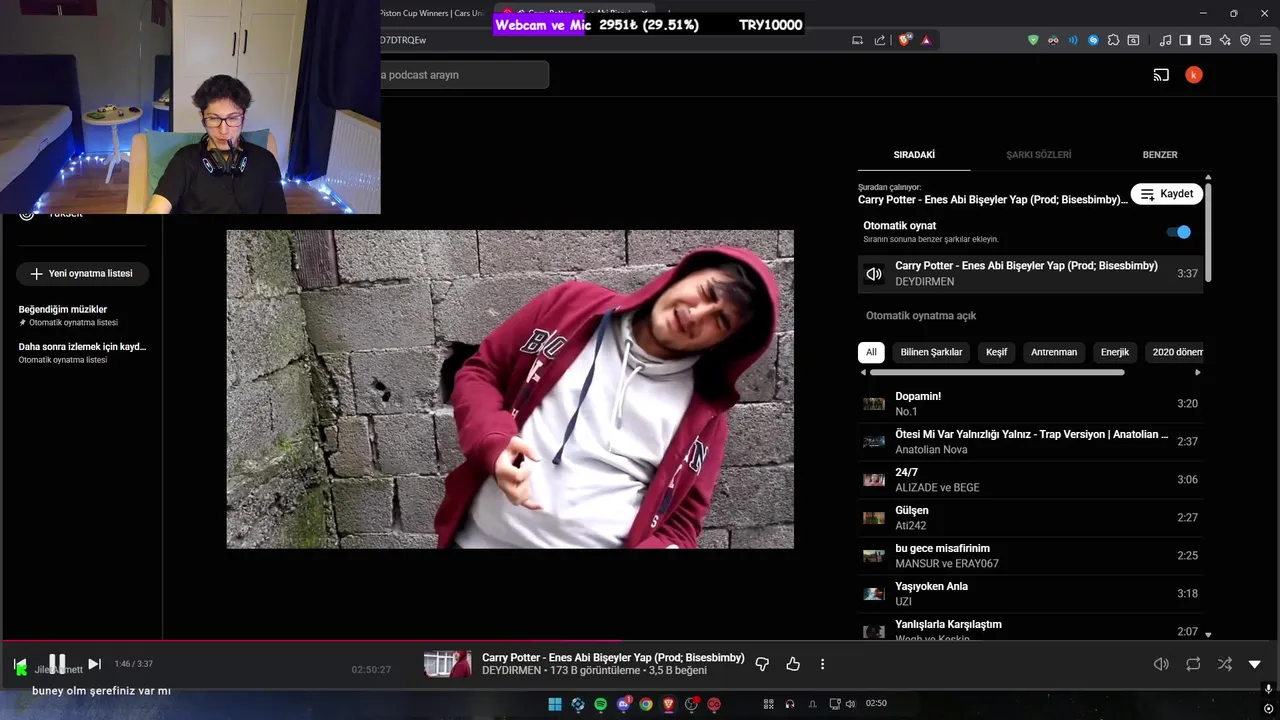Open the browser hamburger menu

click(1265, 40)
